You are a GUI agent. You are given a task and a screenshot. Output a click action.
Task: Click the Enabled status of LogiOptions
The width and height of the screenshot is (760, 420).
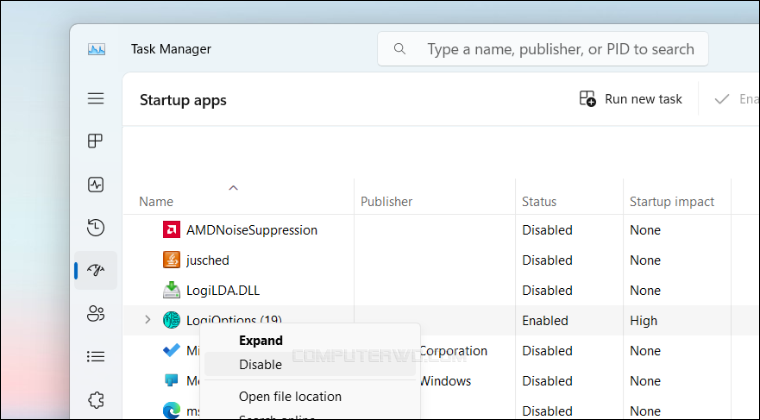coord(545,320)
